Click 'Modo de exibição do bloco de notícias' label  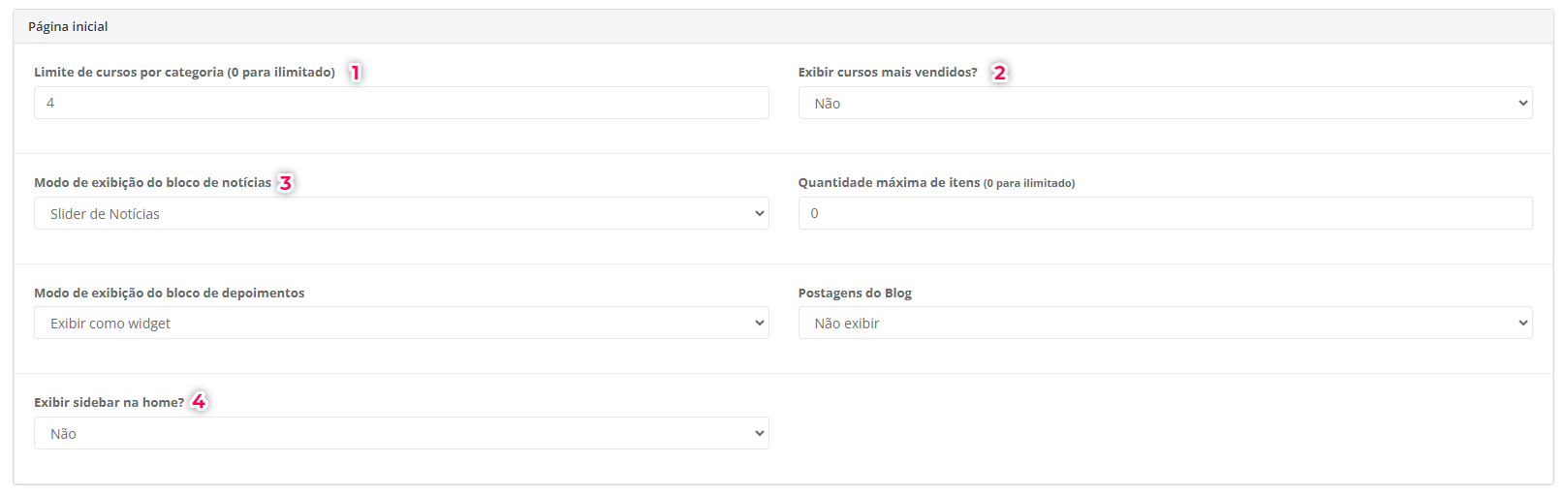click(152, 183)
